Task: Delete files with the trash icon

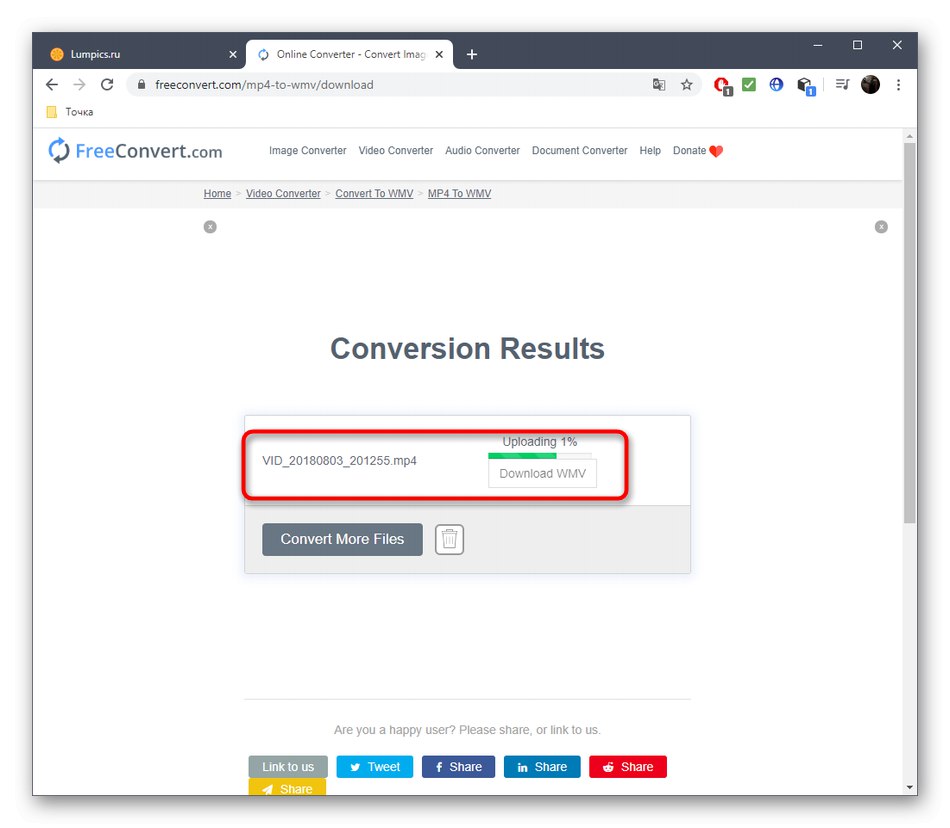Action: pos(450,540)
